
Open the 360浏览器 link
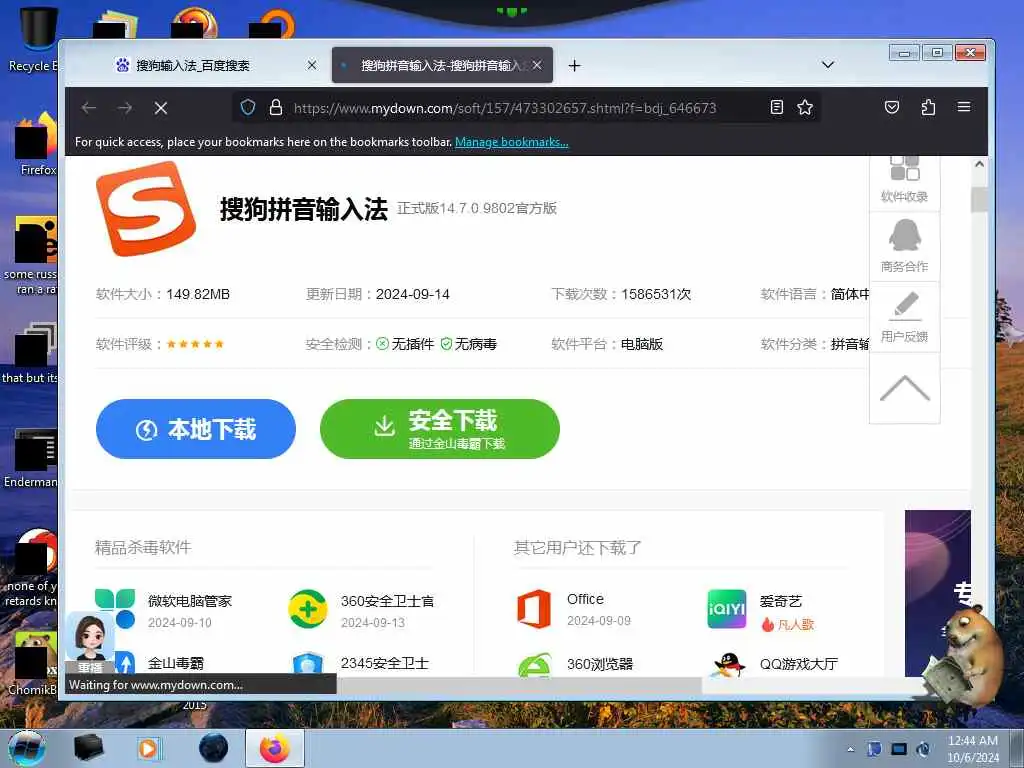click(x=600, y=664)
